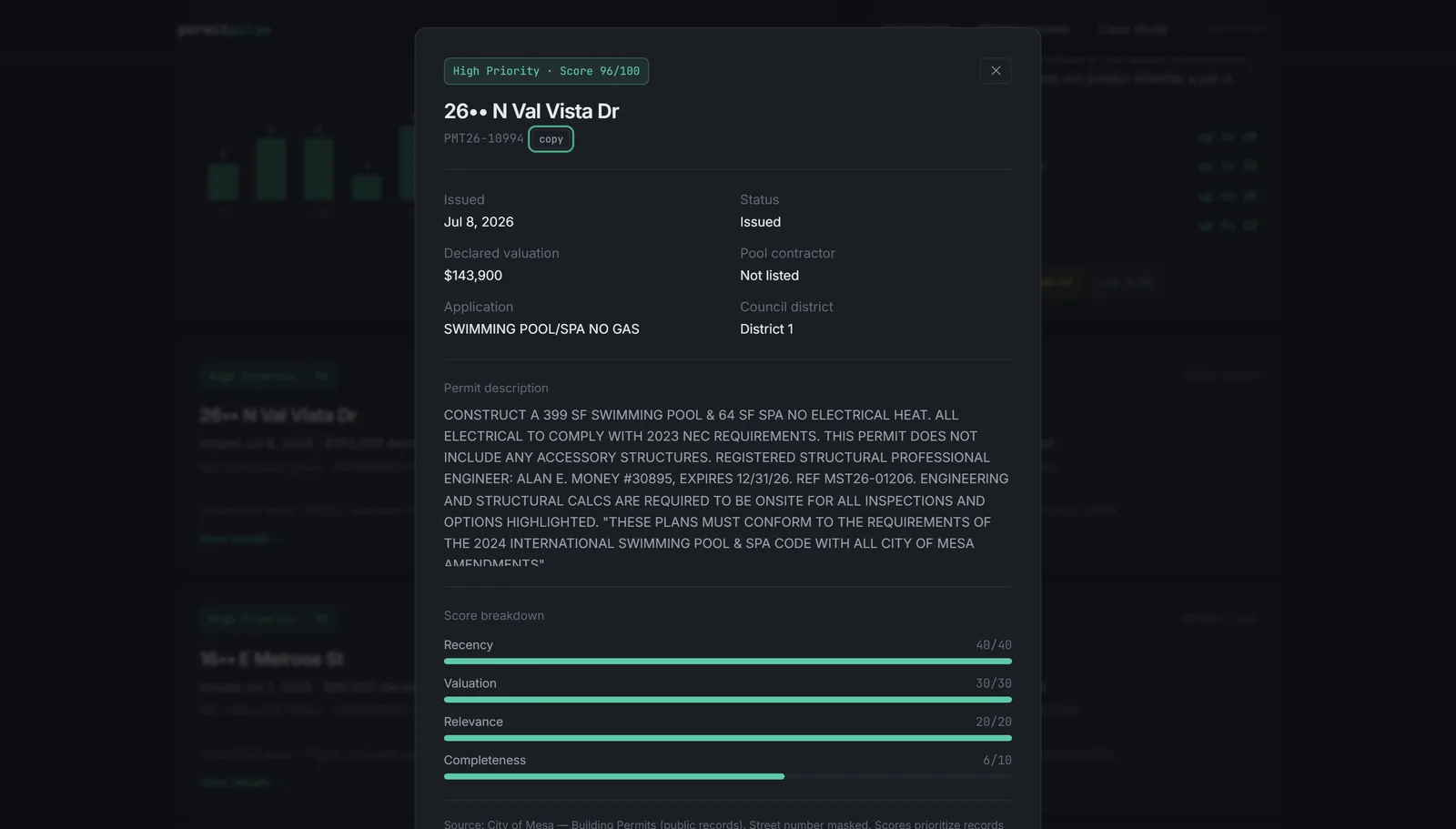Viewport: 1456px width, 829px height.
Task: Click the issued date Jul 8, 2026
Action: pyautogui.click(x=479, y=222)
